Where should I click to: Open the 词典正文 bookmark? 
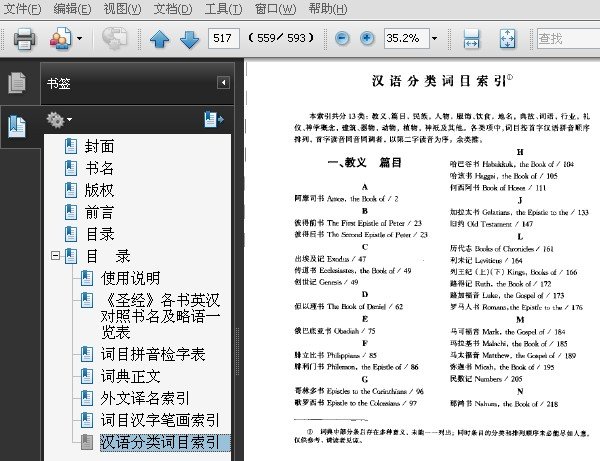tap(130, 376)
